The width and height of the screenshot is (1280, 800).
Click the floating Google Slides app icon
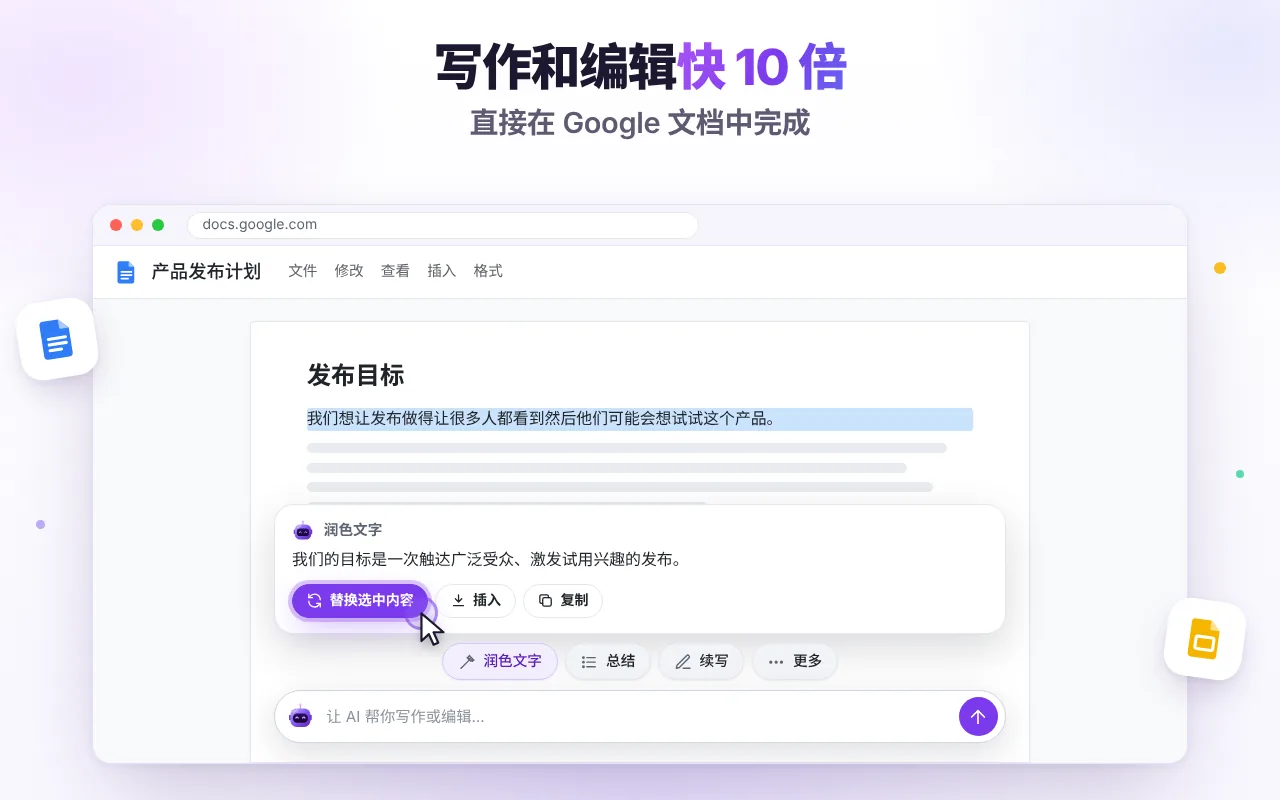[1205, 639]
